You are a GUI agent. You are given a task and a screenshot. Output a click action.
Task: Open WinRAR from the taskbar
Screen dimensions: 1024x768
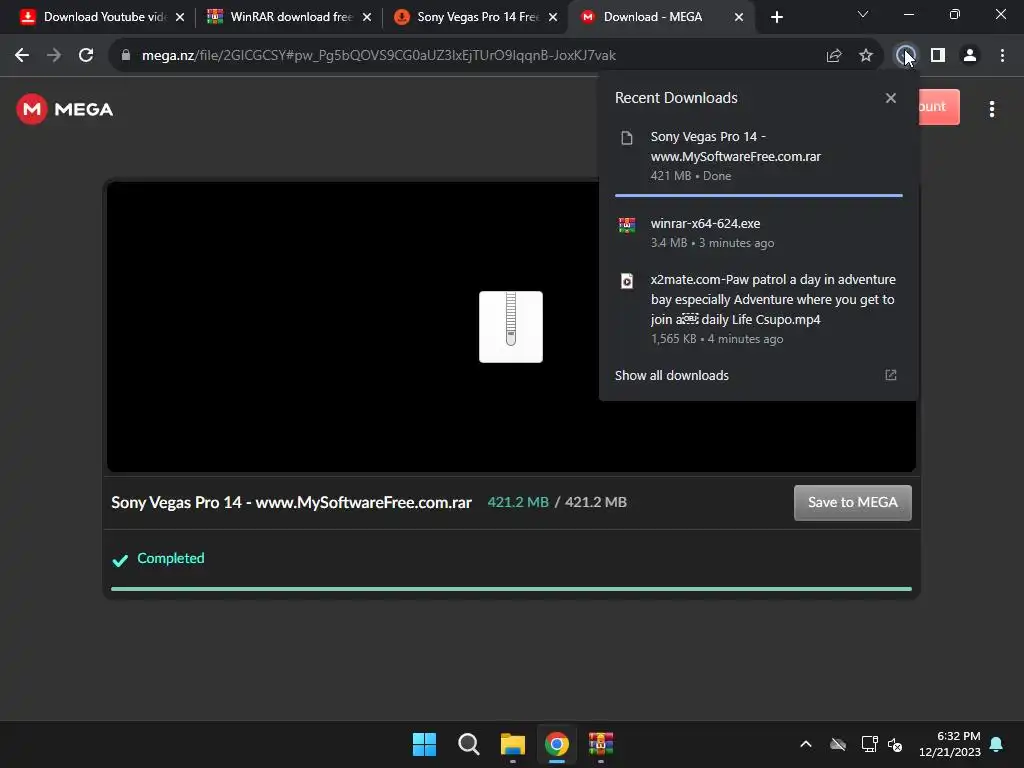tap(601, 744)
